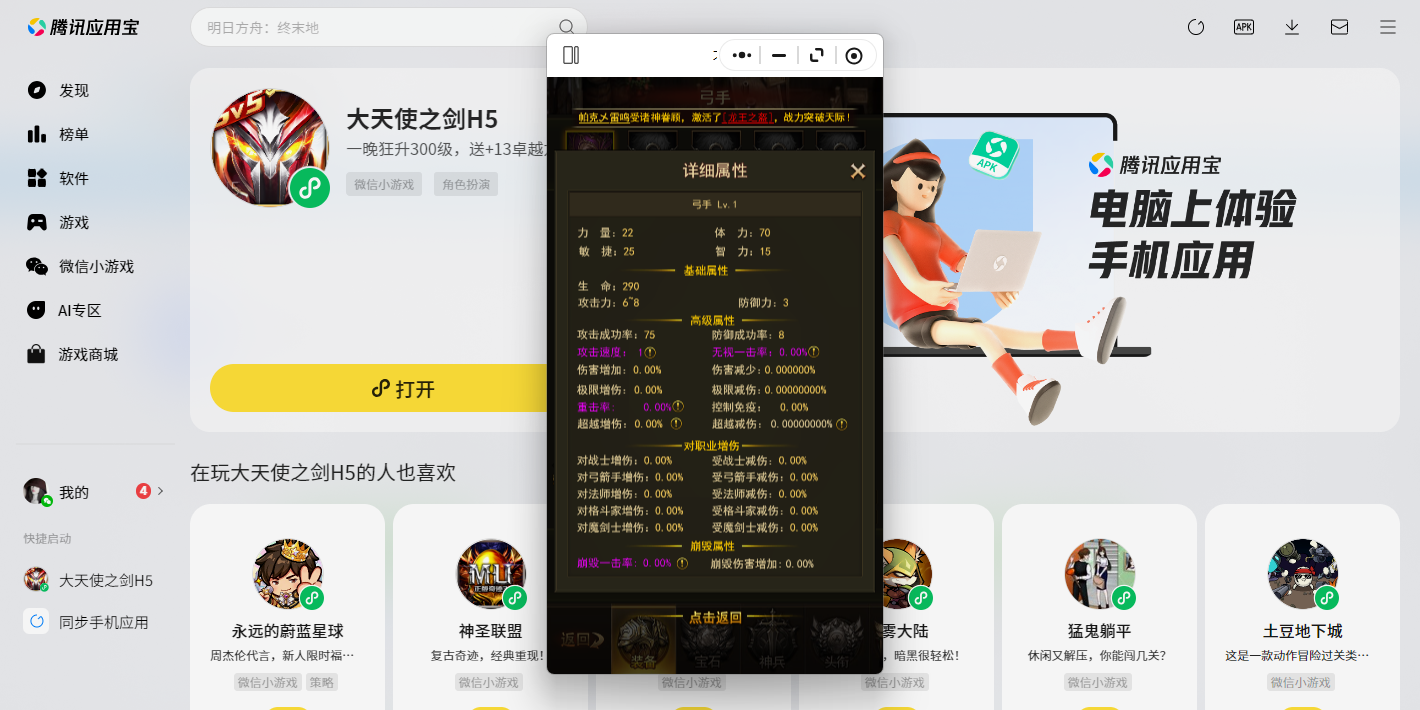1420x710 pixels.
Task: Open the 猛鬼躺平 game card
Action: tap(1099, 606)
